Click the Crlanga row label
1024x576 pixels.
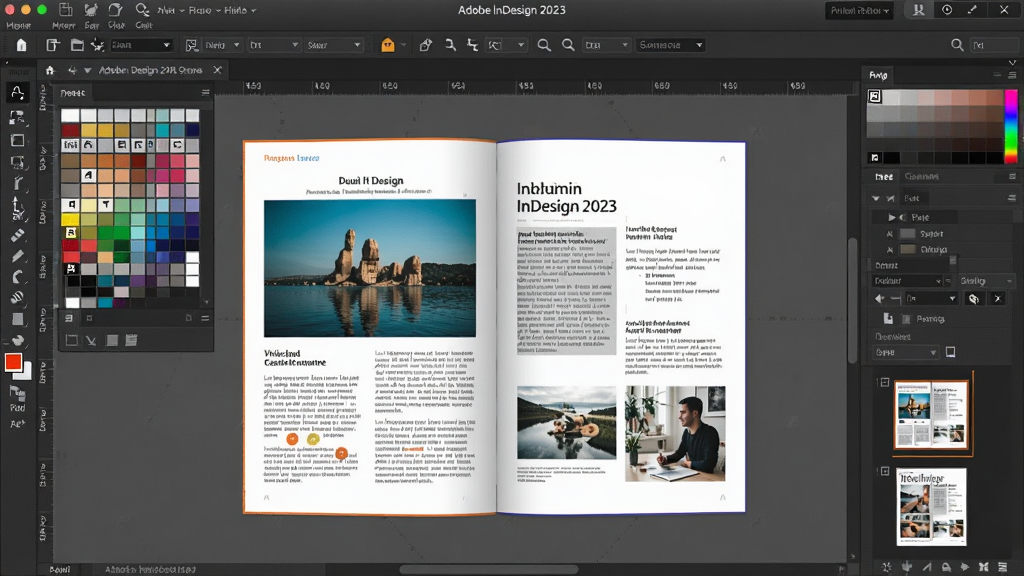(x=934, y=249)
